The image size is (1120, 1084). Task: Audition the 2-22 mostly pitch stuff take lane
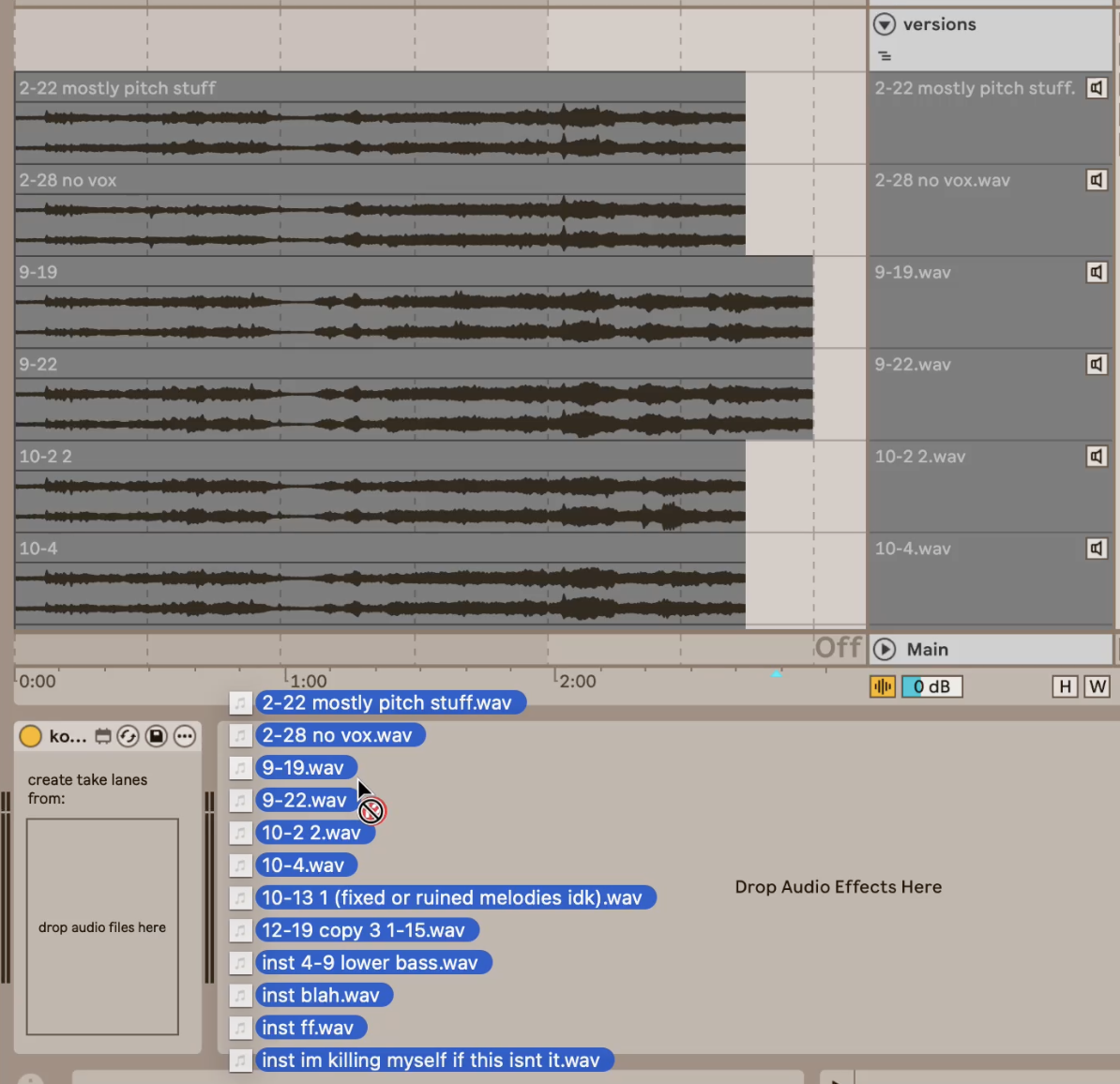click(x=1096, y=88)
